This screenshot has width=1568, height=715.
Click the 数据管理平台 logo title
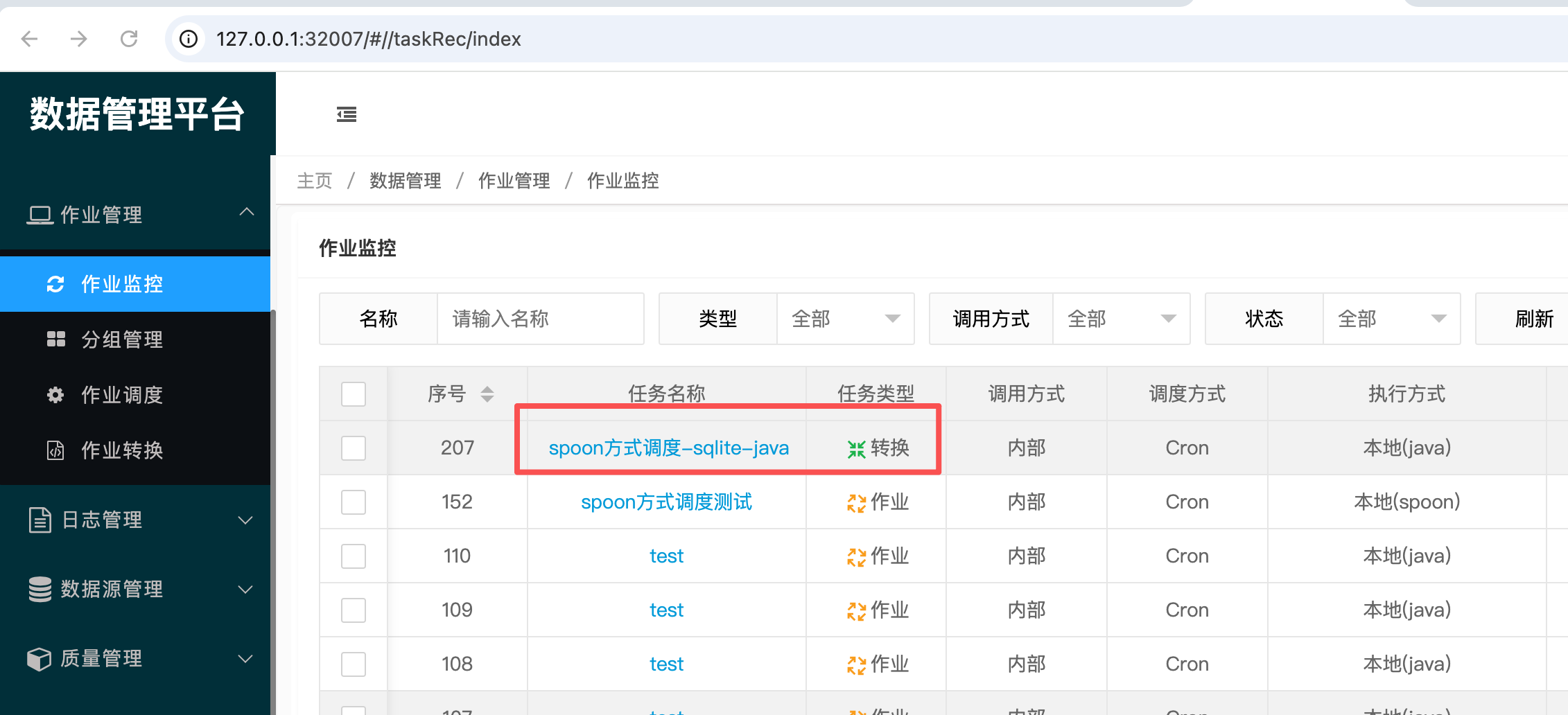137,114
